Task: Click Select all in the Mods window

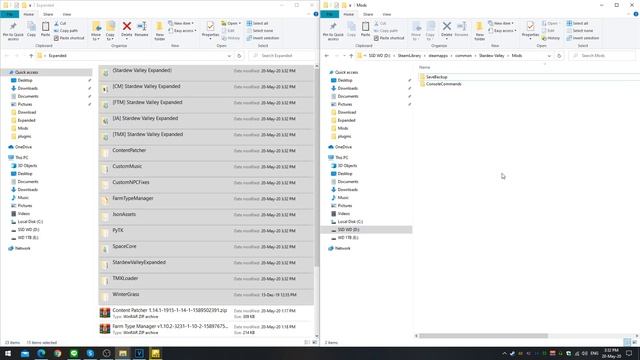Action: [x=578, y=23]
